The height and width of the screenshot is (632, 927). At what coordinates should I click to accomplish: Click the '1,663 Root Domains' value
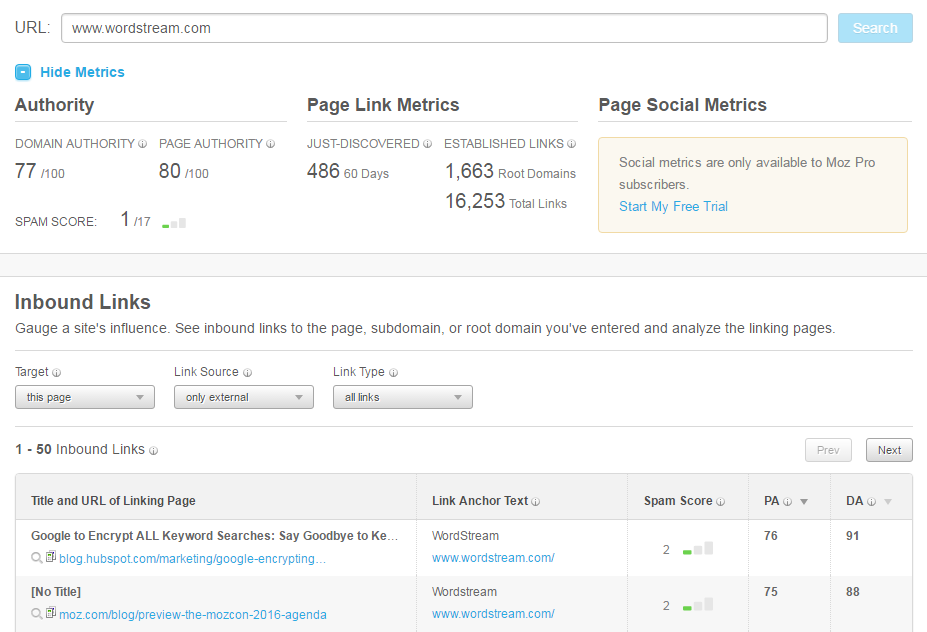tap(510, 171)
